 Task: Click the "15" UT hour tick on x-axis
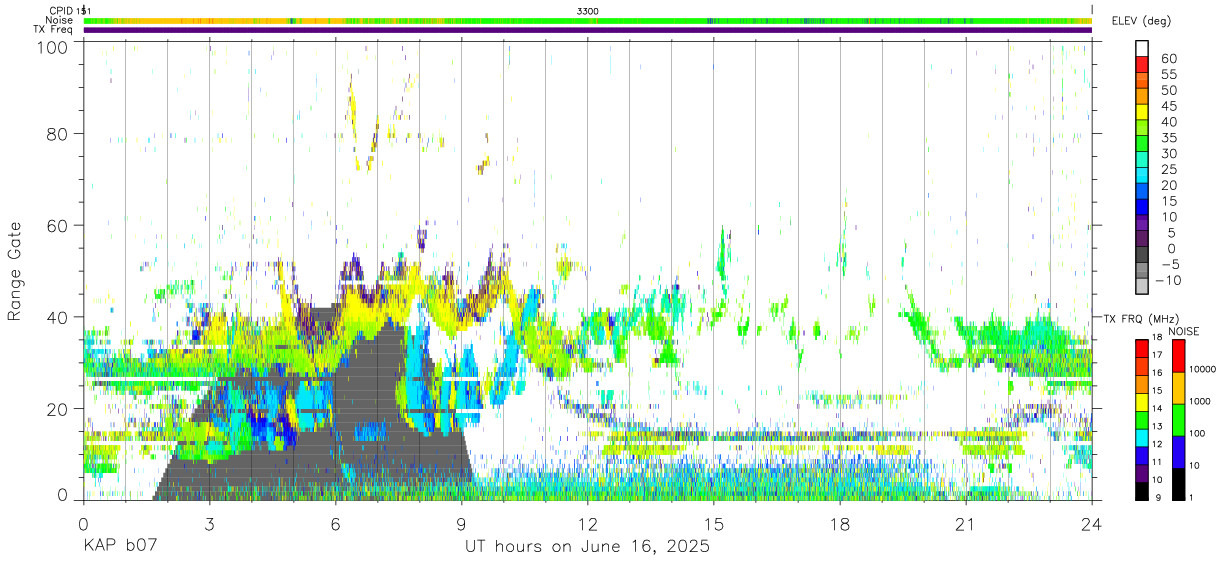click(x=714, y=523)
